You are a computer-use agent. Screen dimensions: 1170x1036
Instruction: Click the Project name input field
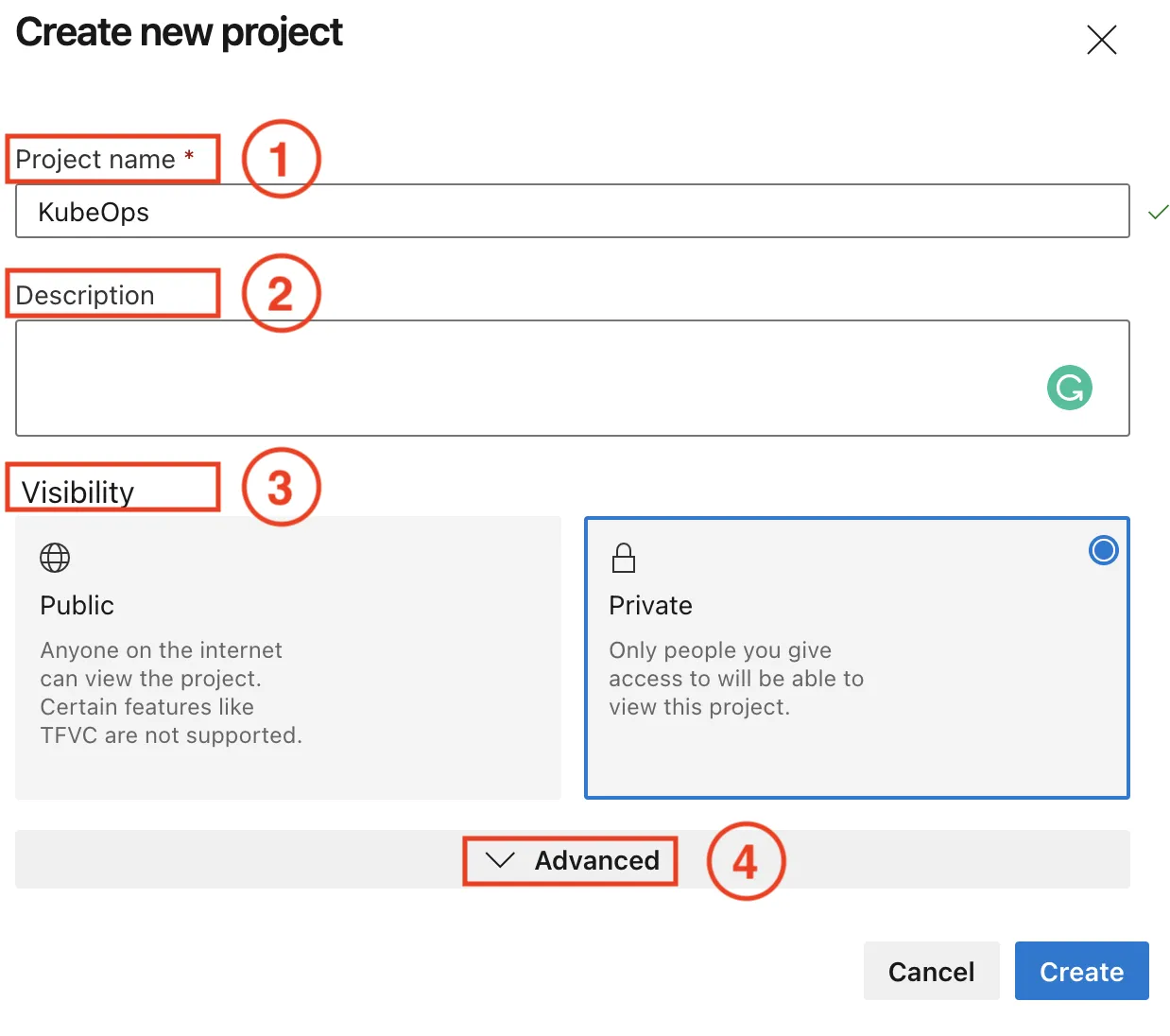573,211
